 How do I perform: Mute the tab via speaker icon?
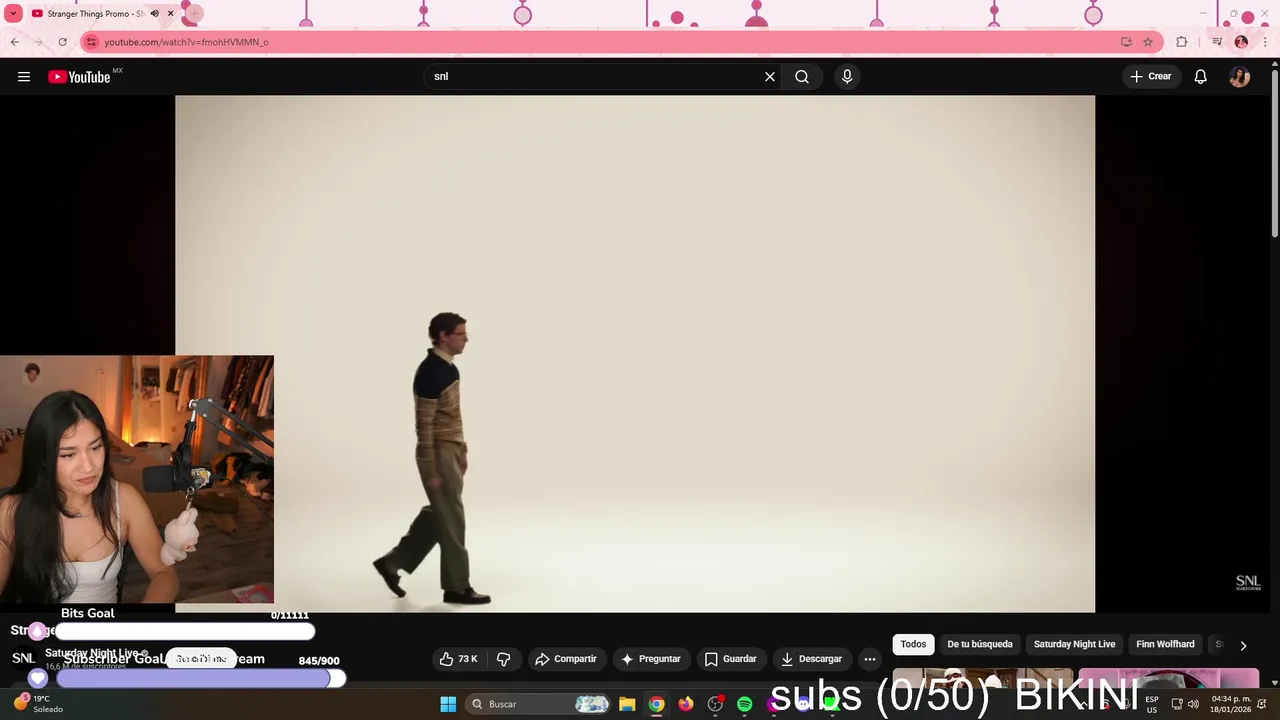click(x=154, y=14)
